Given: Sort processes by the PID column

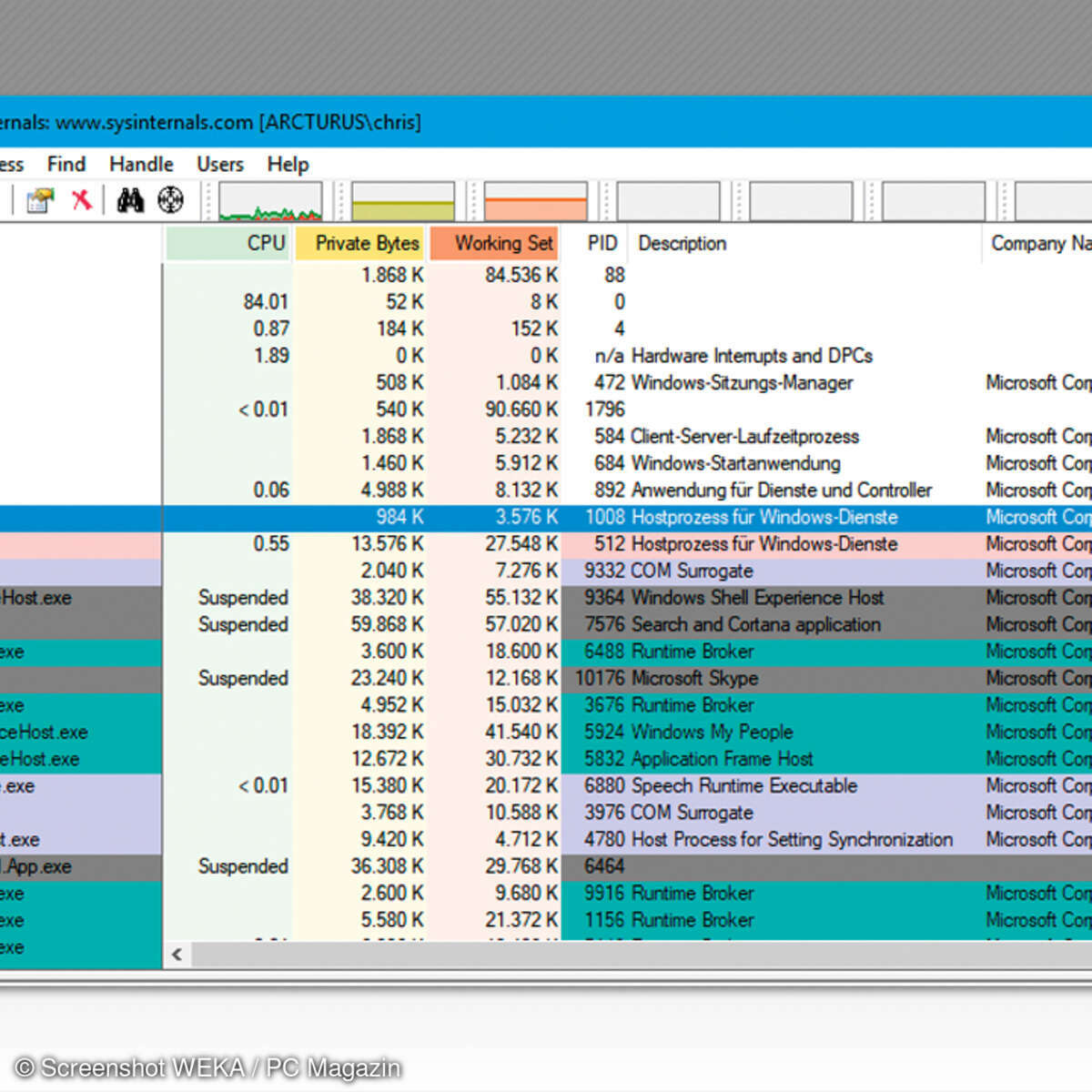Looking at the screenshot, I should (x=601, y=243).
